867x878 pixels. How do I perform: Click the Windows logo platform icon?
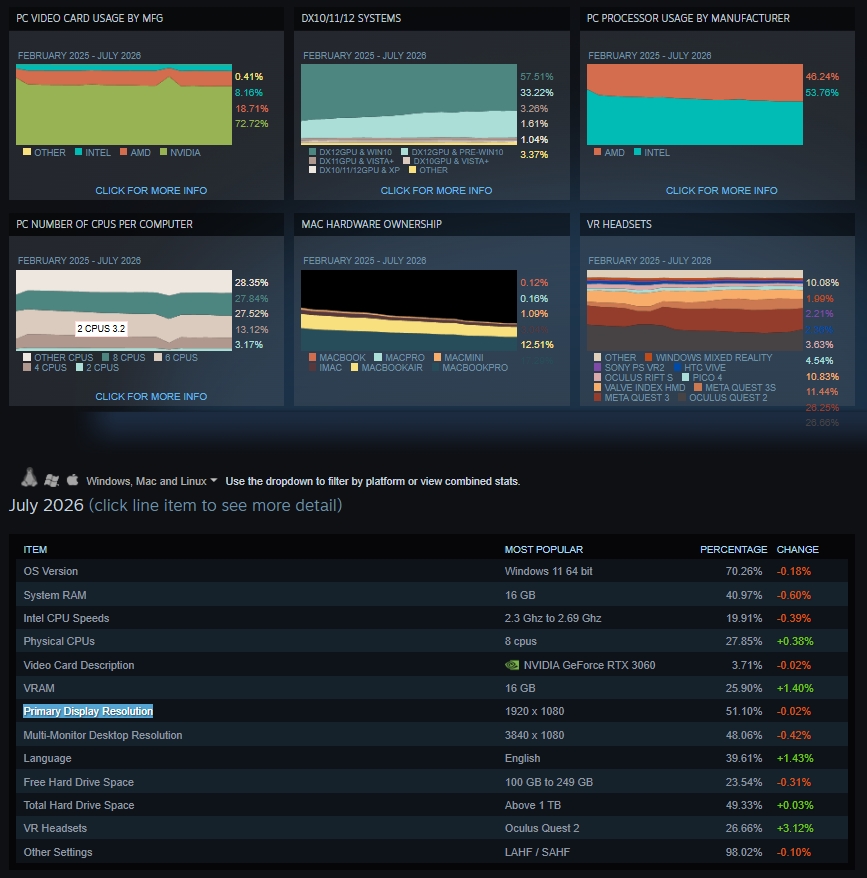click(x=52, y=480)
